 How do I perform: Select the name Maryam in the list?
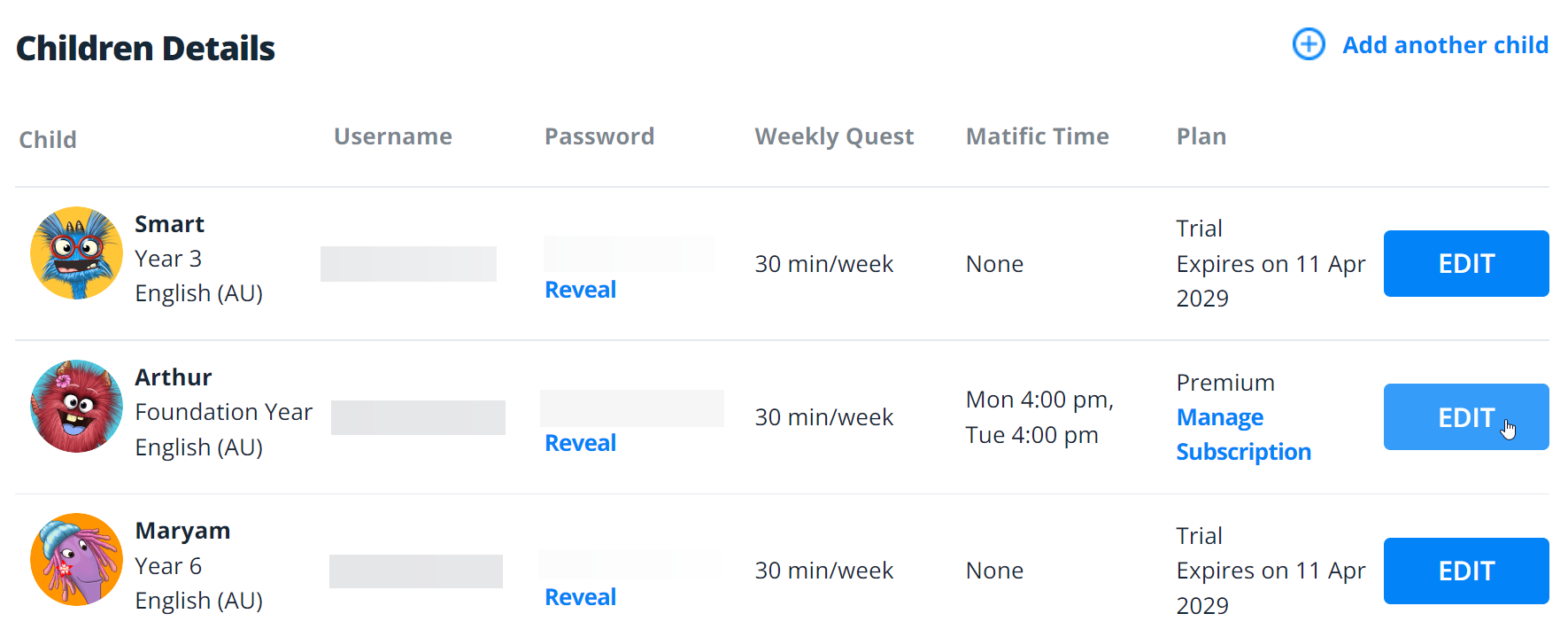(182, 531)
